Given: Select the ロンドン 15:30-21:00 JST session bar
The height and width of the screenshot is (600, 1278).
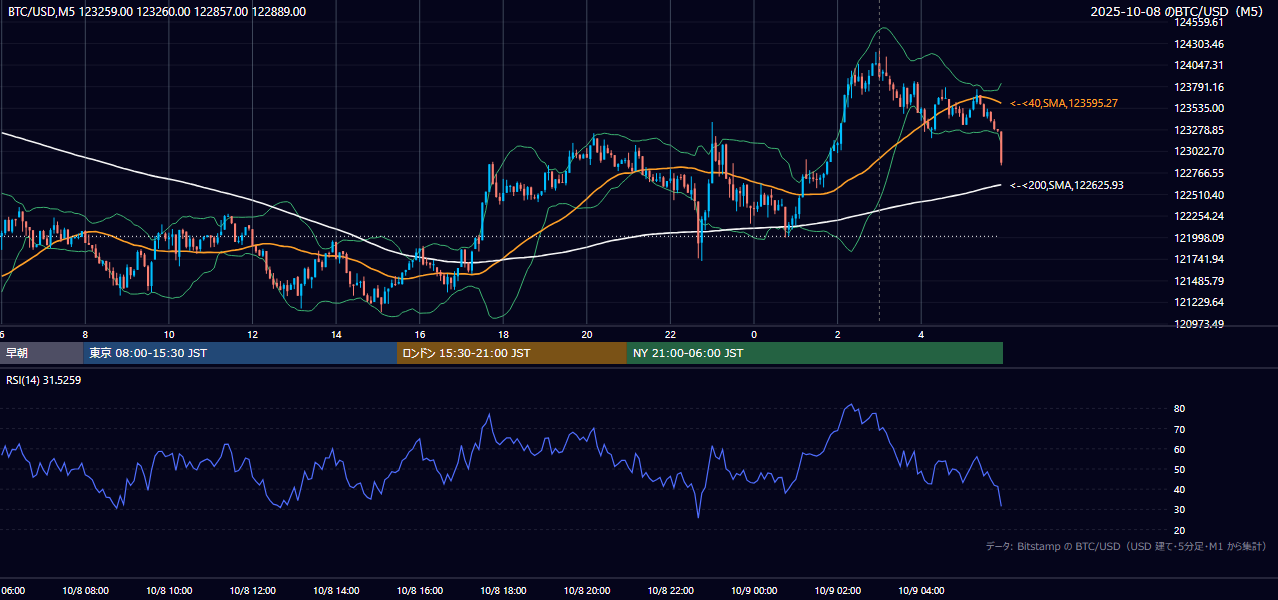Looking at the screenshot, I should pyautogui.click(x=512, y=353).
